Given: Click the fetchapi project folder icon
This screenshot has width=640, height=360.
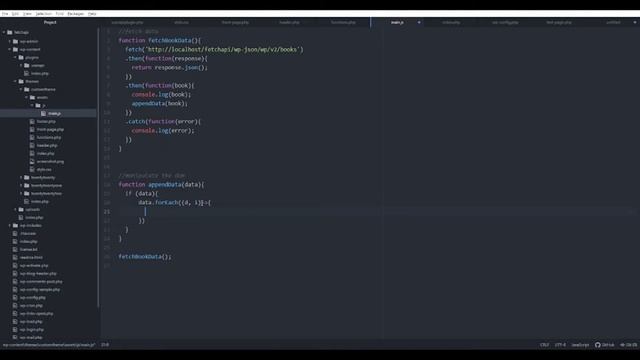Looking at the screenshot, I should 10,32.
